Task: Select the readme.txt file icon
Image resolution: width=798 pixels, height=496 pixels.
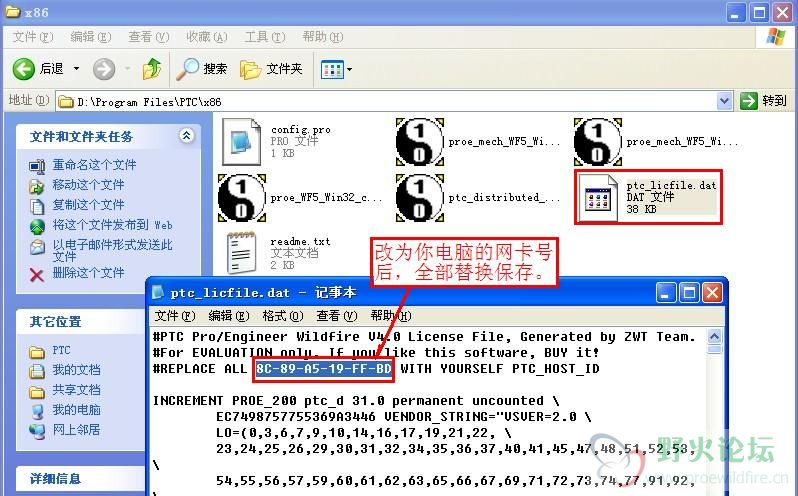Action: (x=241, y=253)
